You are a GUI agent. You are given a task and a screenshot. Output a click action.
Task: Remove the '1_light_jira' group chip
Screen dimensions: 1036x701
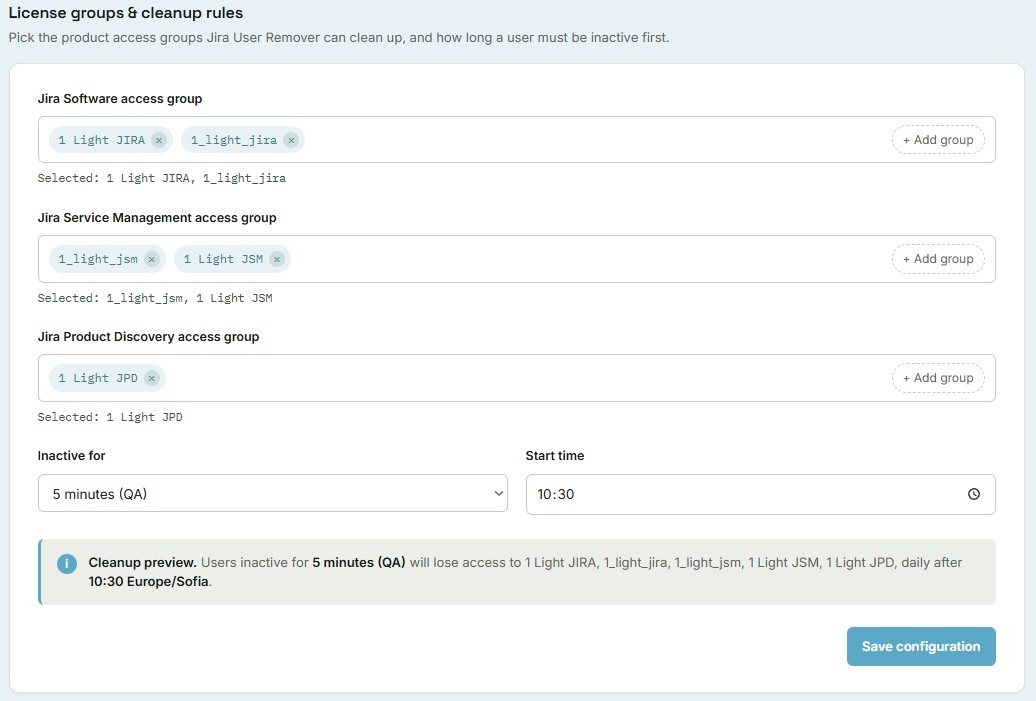tap(291, 140)
